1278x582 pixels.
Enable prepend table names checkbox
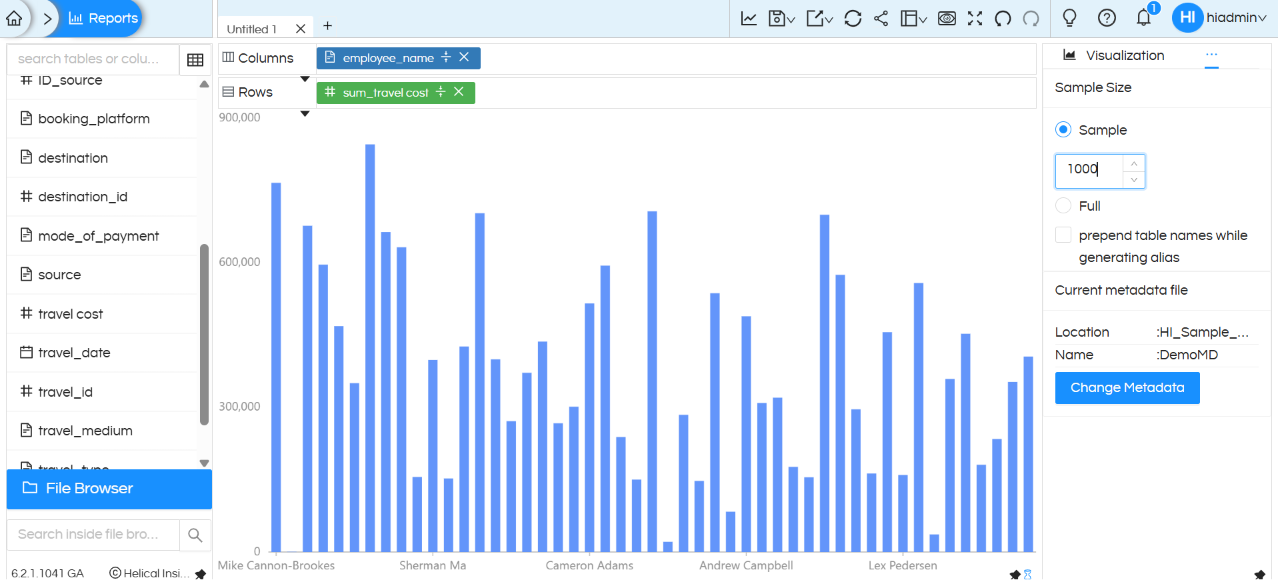pyautogui.click(x=1063, y=235)
